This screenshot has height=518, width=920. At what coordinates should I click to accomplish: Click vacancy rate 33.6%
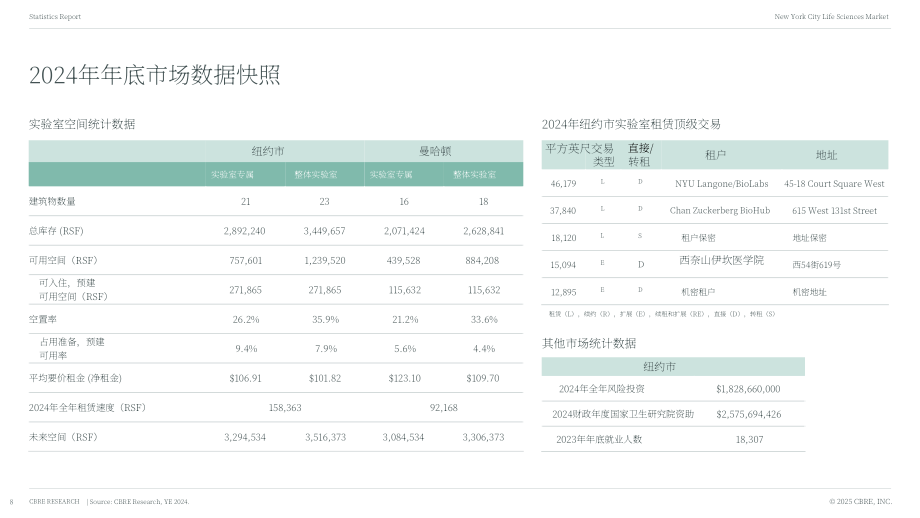(x=484, y=319)
